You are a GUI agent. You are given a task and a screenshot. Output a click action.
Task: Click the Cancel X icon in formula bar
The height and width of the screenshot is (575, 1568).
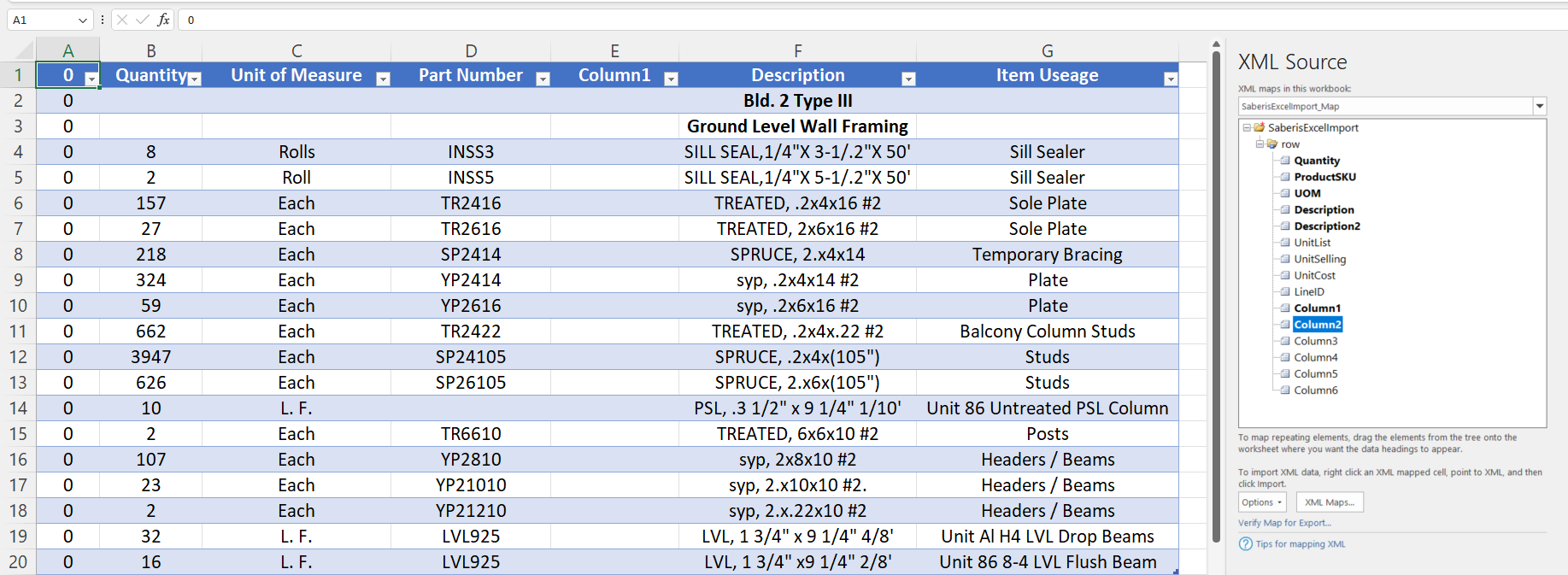coord(122,20)
